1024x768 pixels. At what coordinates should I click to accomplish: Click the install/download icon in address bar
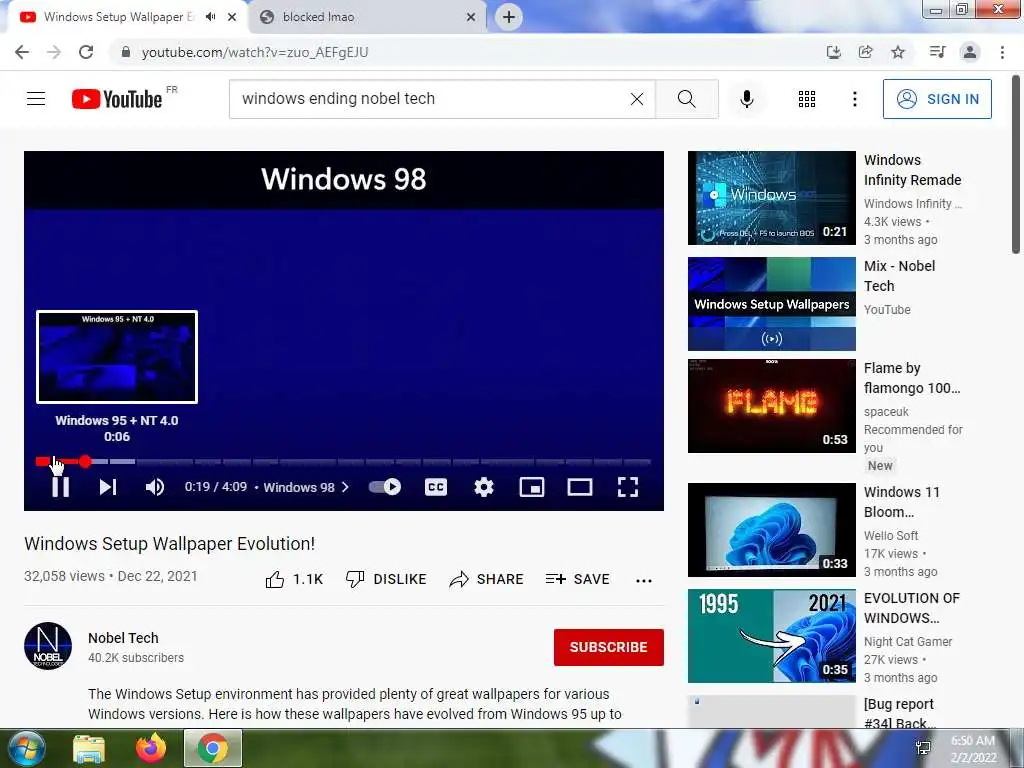(833, 52)
